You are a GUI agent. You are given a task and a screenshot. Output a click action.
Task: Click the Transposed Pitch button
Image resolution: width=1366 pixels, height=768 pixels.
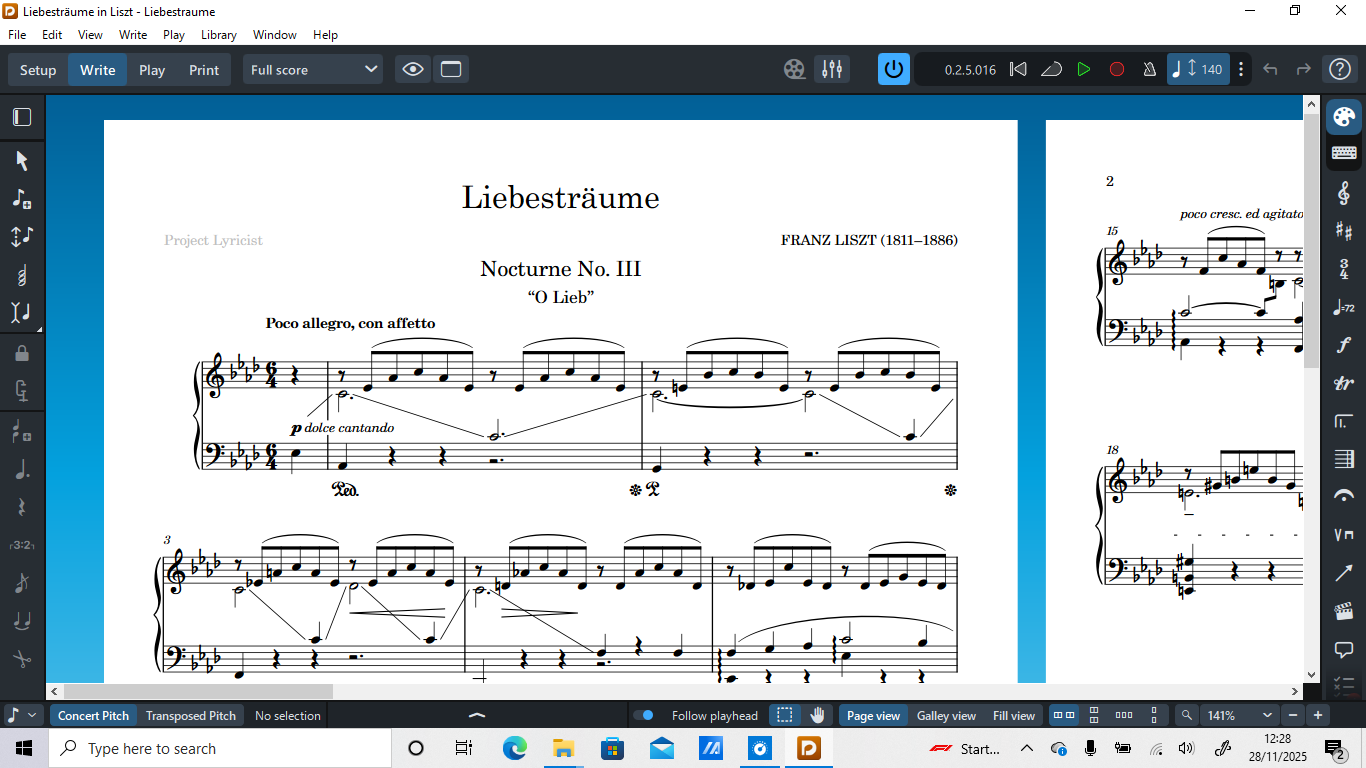[x=191, y=715]
